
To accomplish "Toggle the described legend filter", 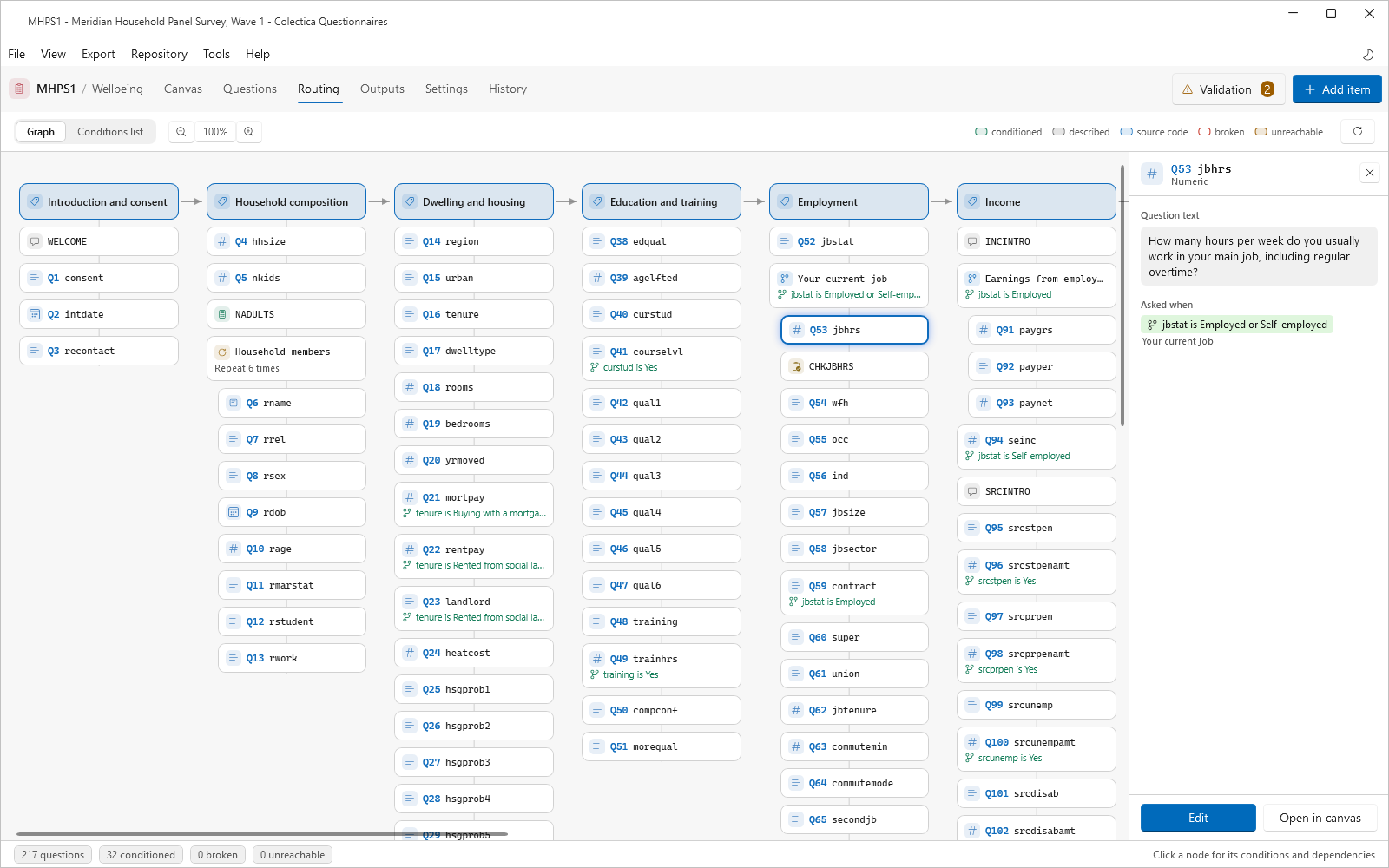I will click(x=1081, y=132).
